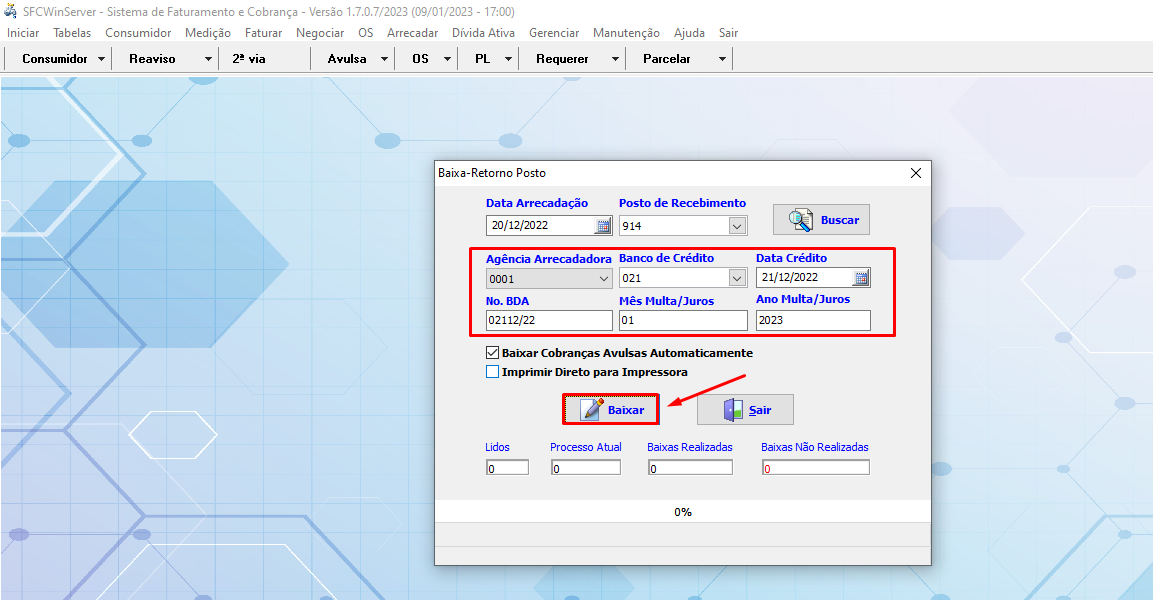Open calendar picker for Data Arrecadação
Image resolution: width=1153 pixels, height=600 pixels.
click(x=603, y=226)
